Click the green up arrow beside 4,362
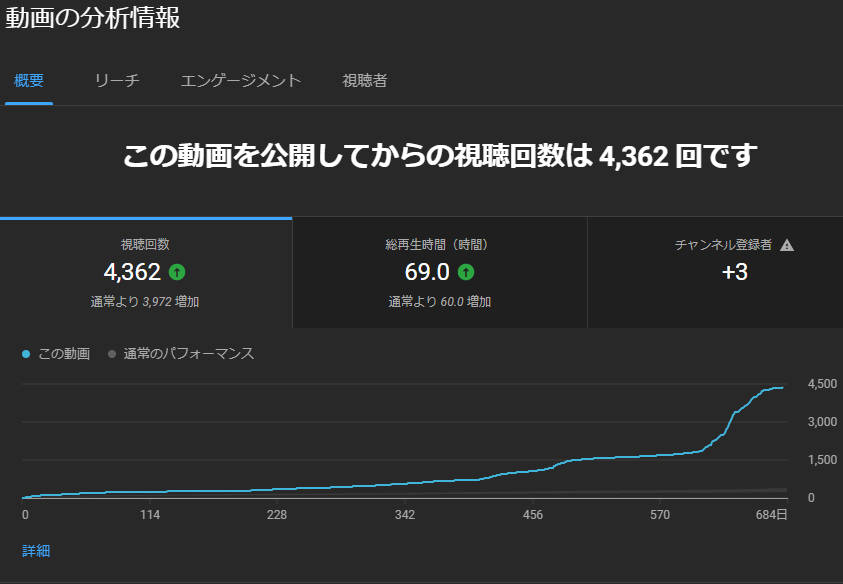This screenshot has height=584, width=843. click(x=177, y=272)
